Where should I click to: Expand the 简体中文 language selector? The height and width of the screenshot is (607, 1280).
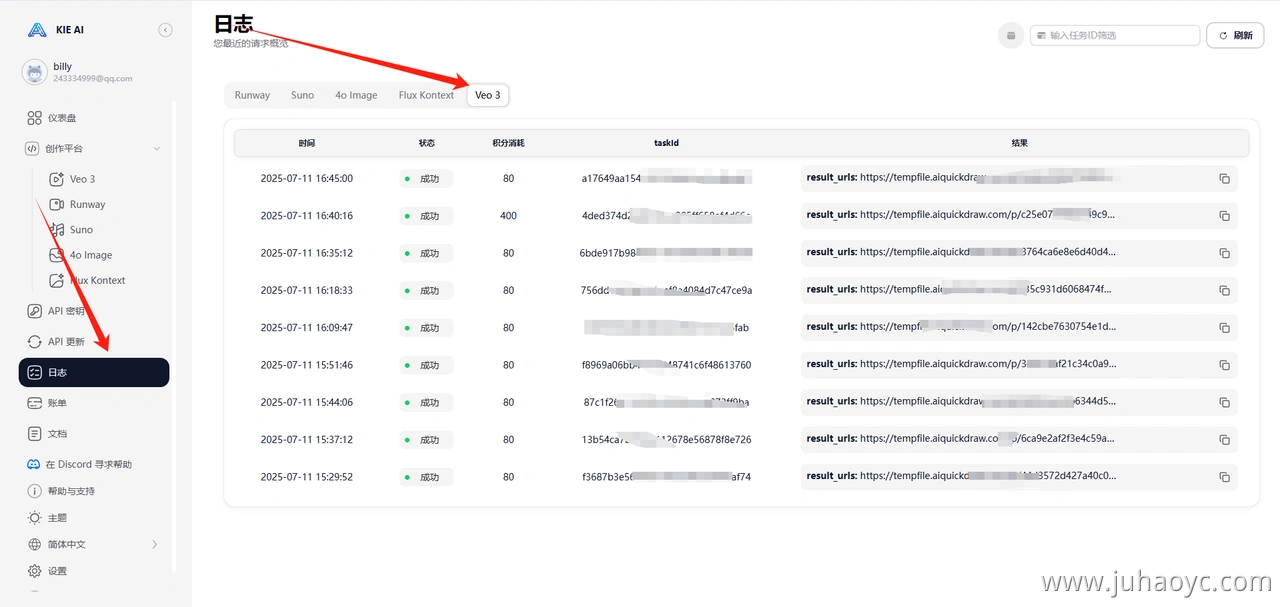click(94, 544)
